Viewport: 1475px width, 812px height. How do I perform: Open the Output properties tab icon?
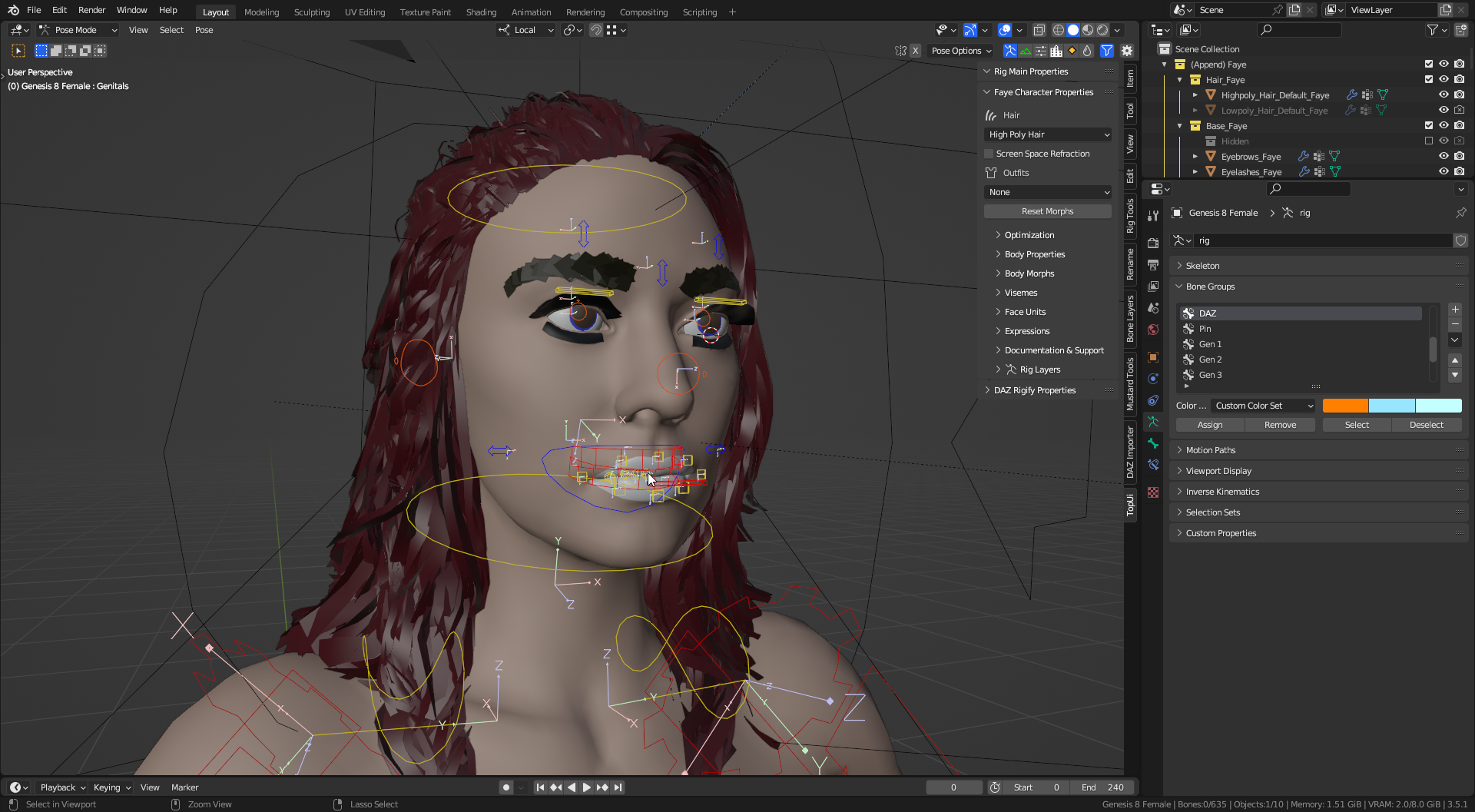pyautogui.click(x=1153, y=264)
